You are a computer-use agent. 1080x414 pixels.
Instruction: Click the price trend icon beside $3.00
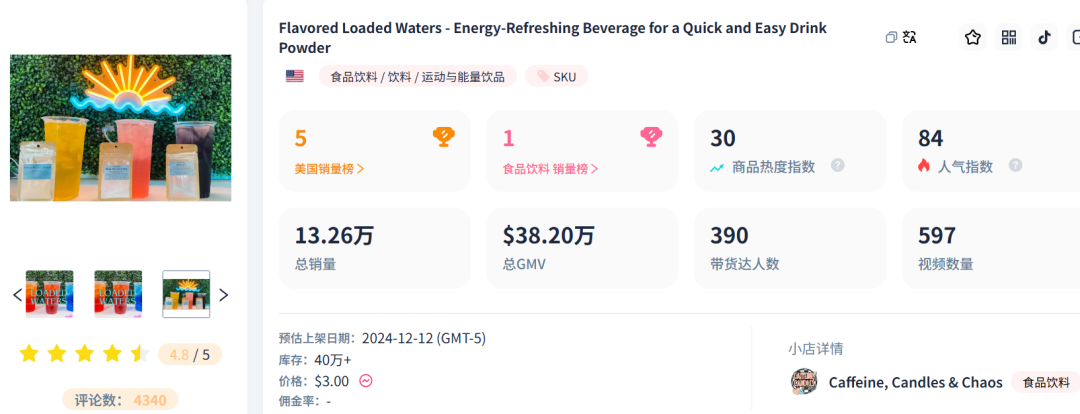pyautogui.click(x=366, y=381)
